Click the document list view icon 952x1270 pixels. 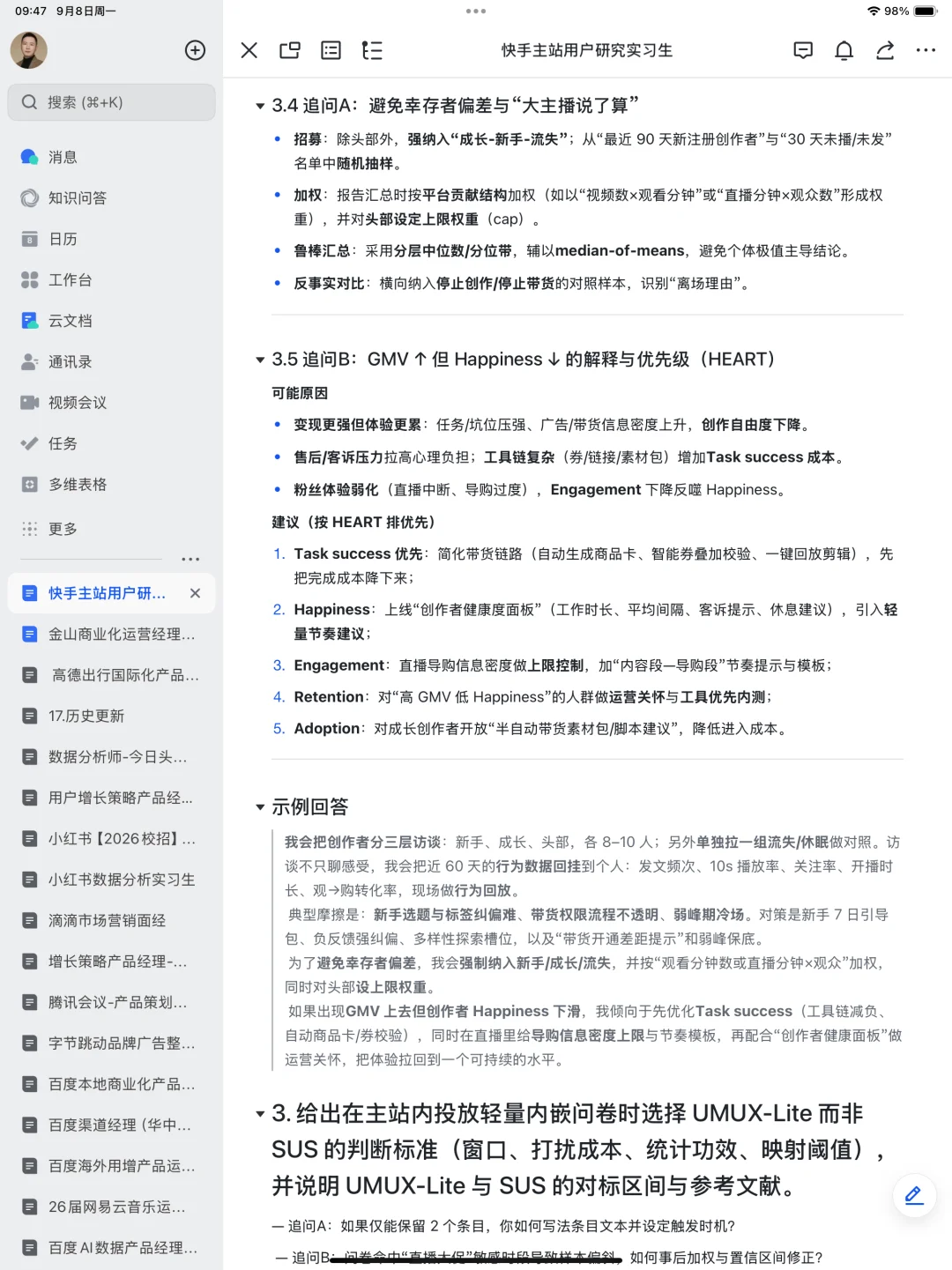click(331, 50)
